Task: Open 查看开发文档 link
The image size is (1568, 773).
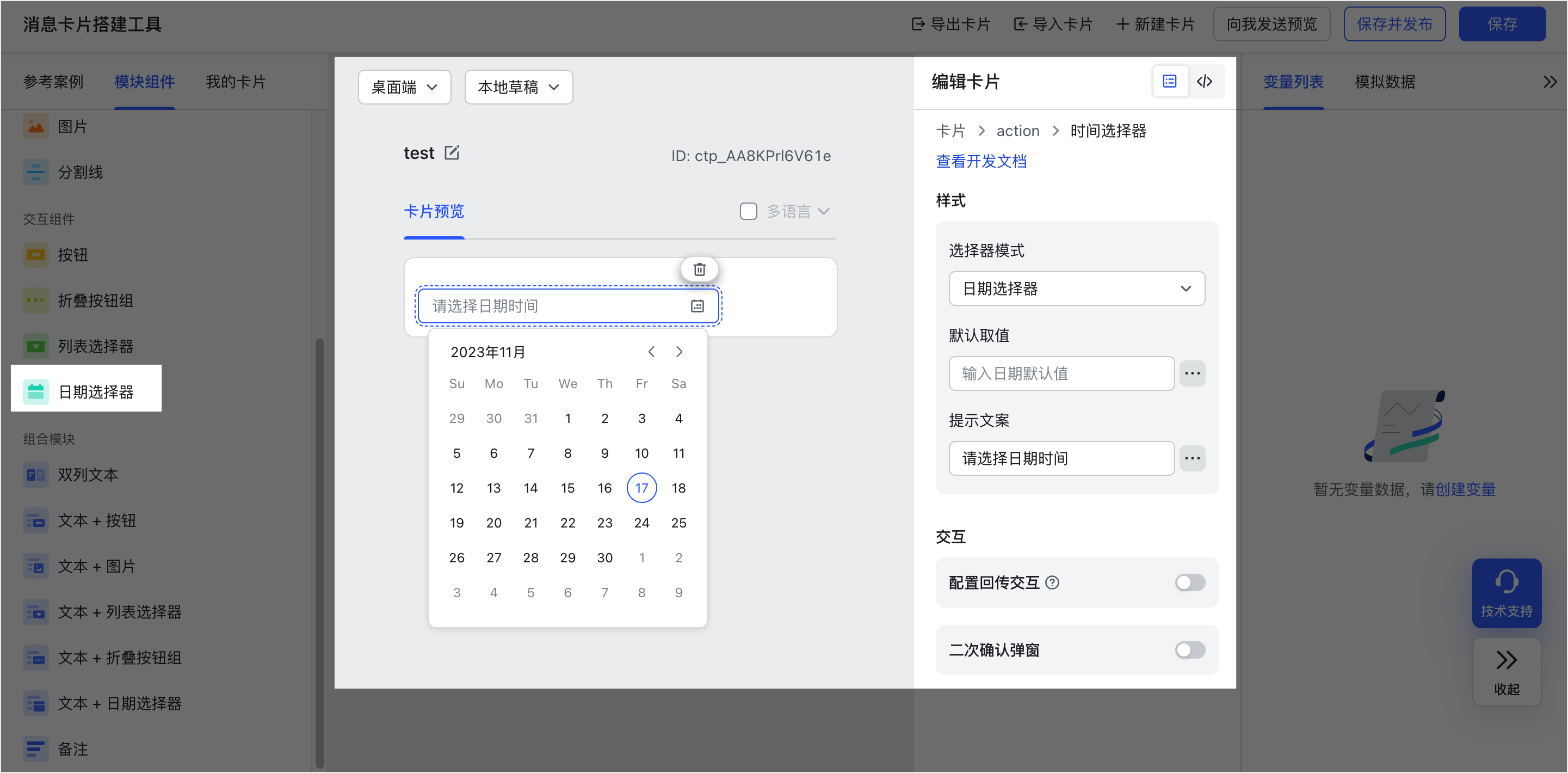Action: pyautogui.click(x=980, y=162)
